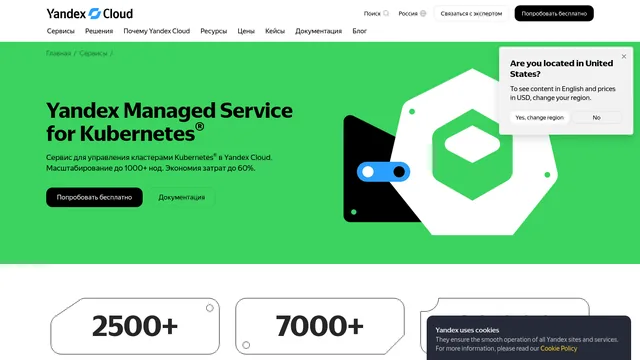640x360 pixels.
Task: Decline region change with No
Action: tap(596, 118)
